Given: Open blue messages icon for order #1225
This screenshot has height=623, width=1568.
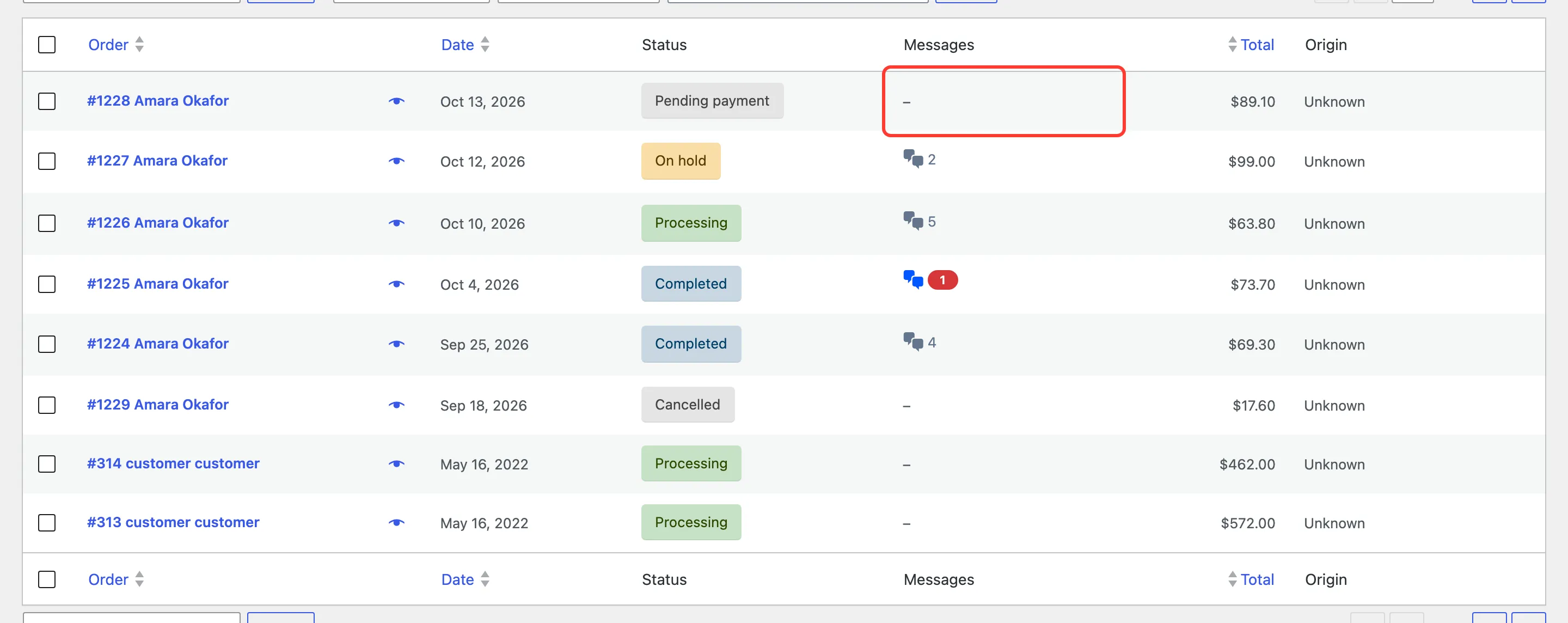Looking at the screenshot, I should click(913, 279).
